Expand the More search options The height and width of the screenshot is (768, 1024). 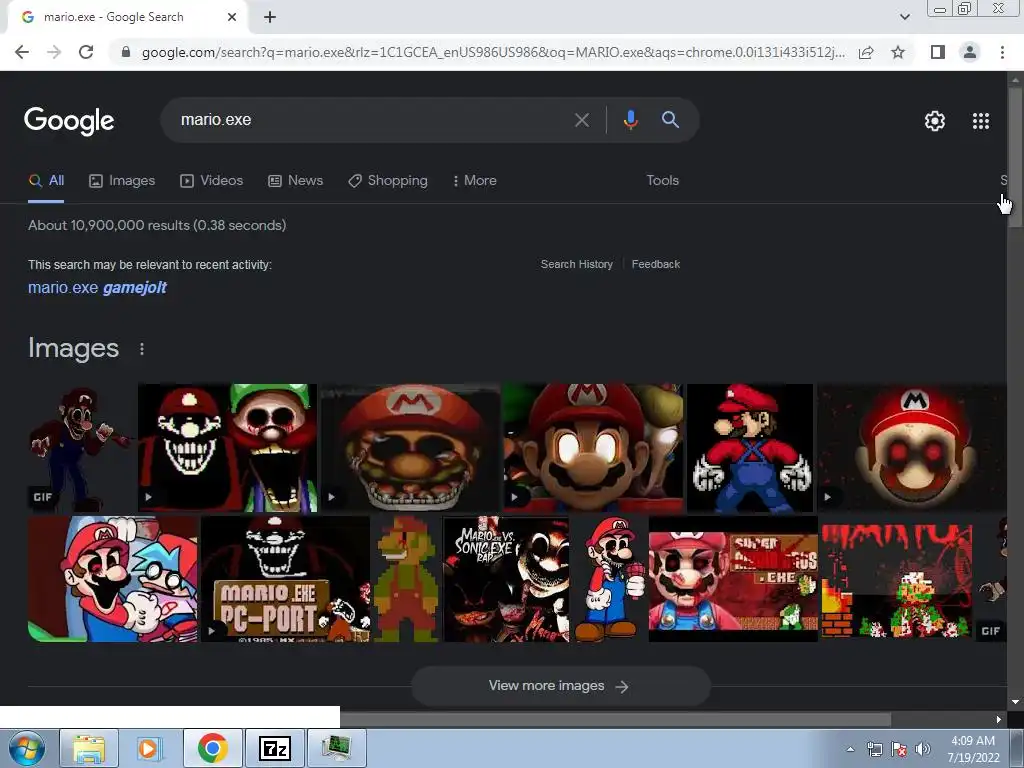point(474,181)
